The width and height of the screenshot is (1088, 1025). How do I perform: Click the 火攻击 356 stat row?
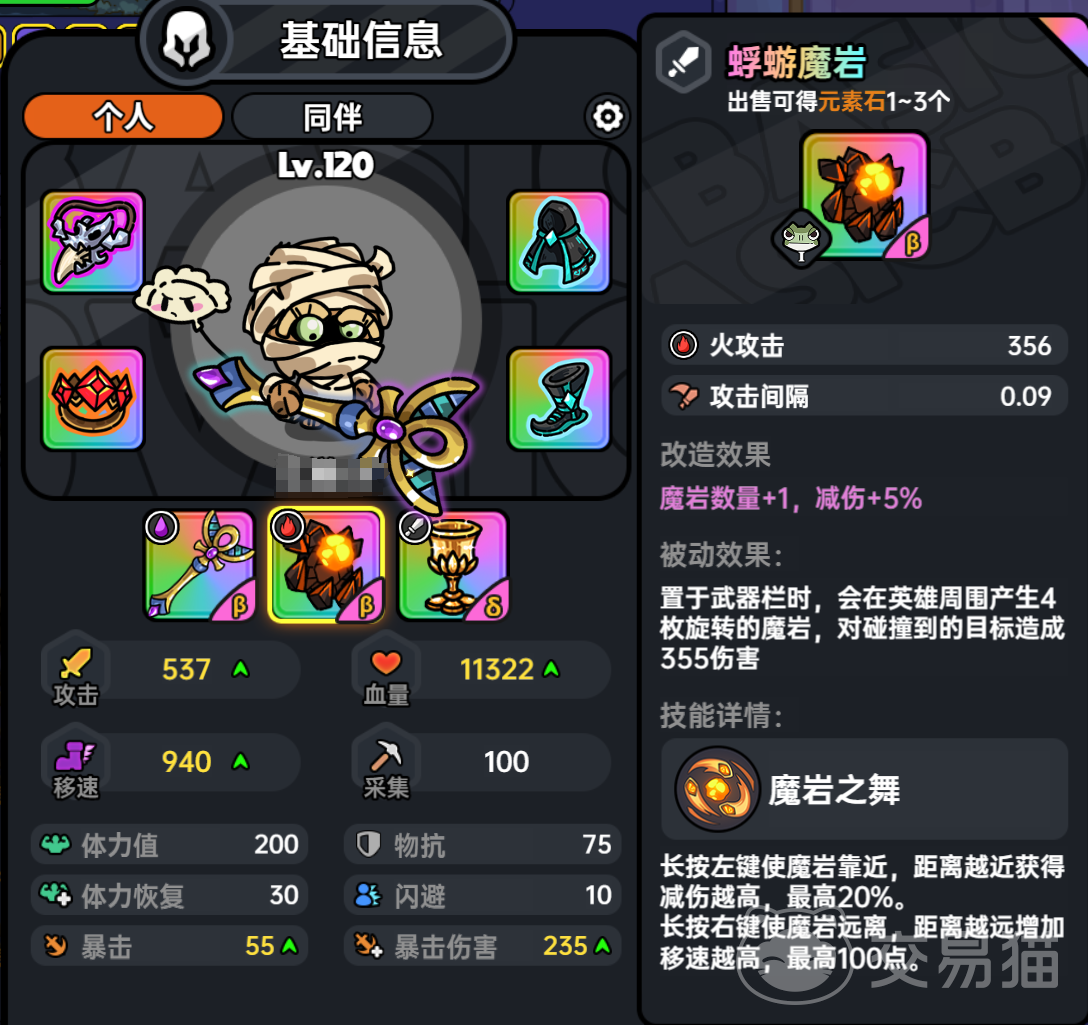click(x=864, y=345)
